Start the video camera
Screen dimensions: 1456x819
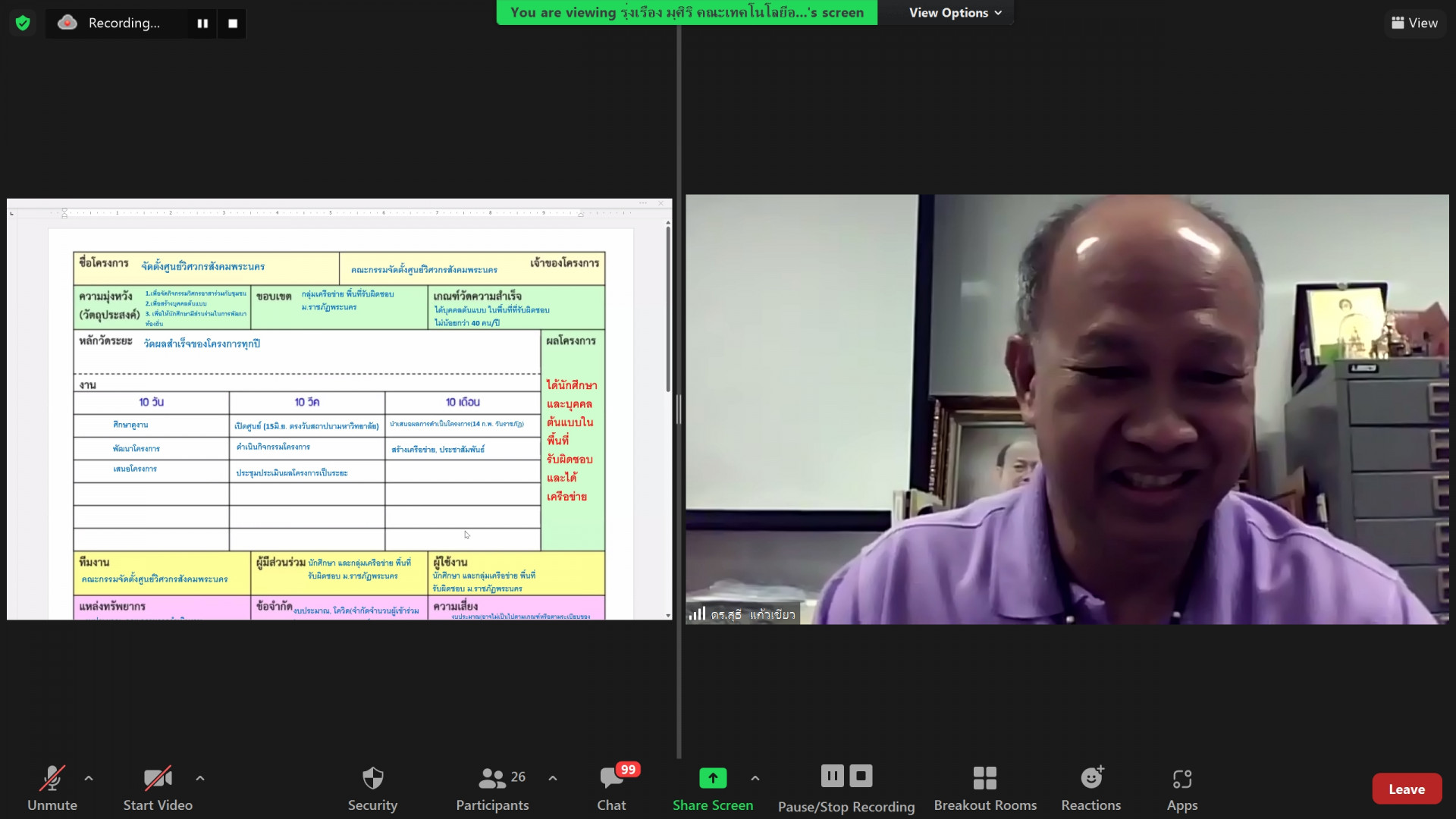pos(158,789)
